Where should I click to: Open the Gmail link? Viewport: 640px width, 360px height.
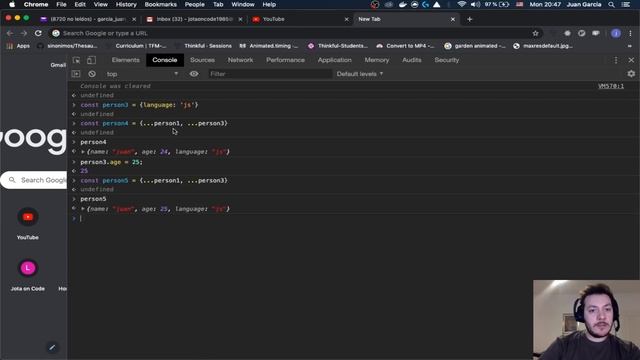tap(58, 65)
